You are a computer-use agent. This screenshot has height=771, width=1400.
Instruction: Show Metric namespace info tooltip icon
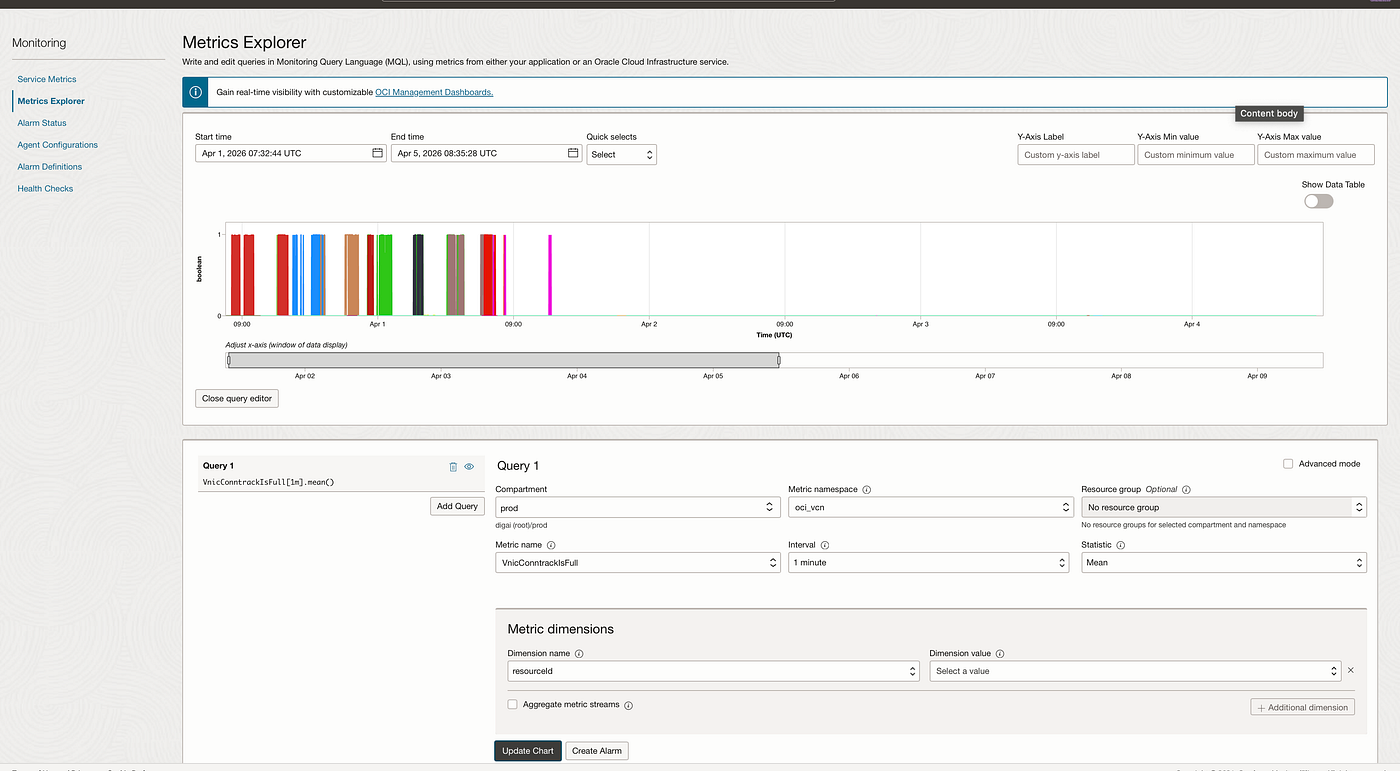coord(866,490)
